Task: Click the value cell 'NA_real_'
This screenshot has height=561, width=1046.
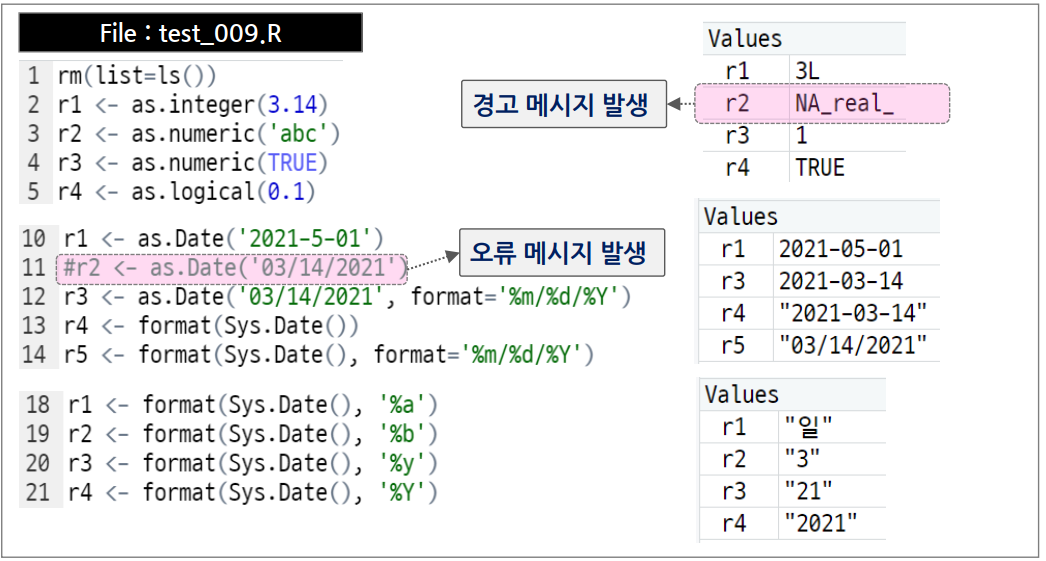Action: coord(844,103)
